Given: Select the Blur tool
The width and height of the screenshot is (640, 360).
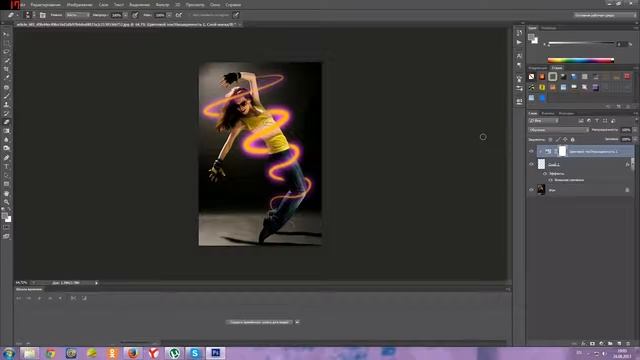Looking at the screenshot, I should (6, 140).
